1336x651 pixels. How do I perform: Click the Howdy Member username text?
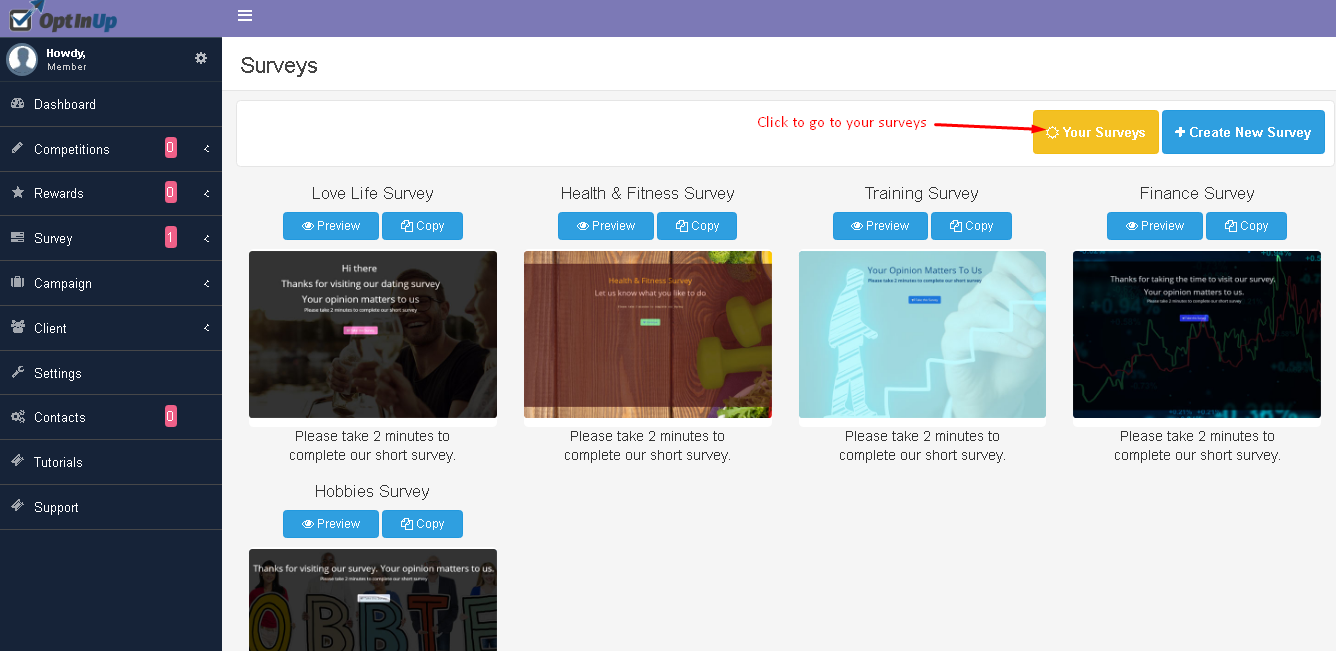67,59
